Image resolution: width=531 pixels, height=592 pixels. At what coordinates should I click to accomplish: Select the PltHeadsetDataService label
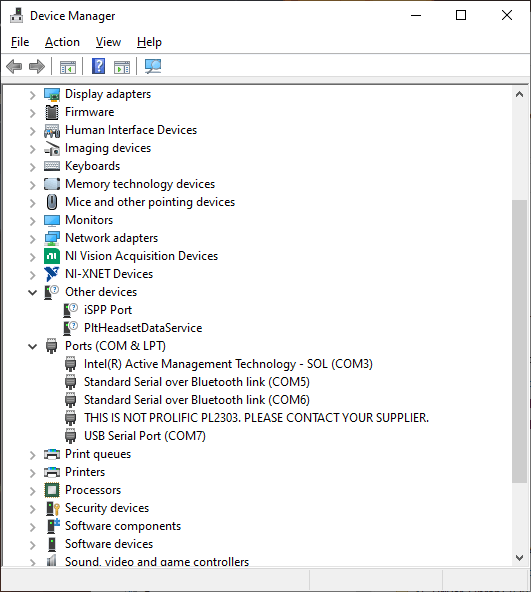(x=143, y=328)
